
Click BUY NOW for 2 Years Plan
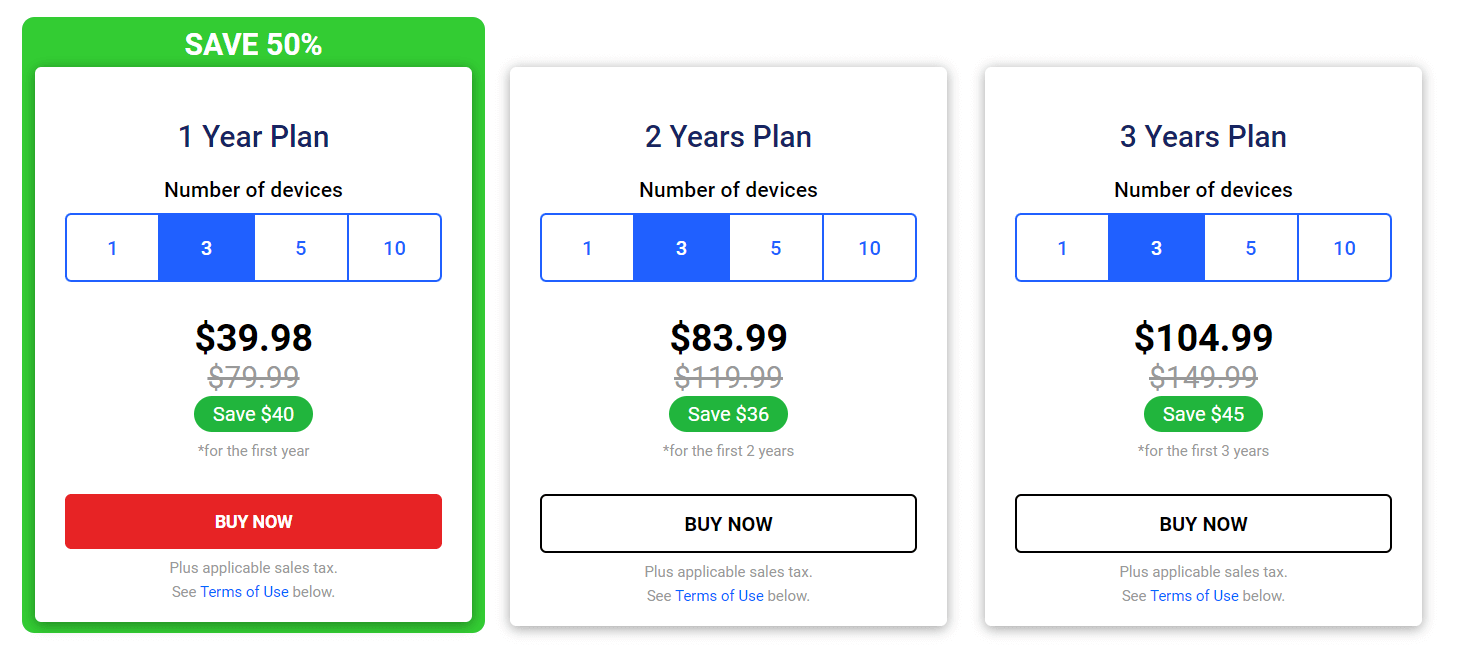point(728,524)
